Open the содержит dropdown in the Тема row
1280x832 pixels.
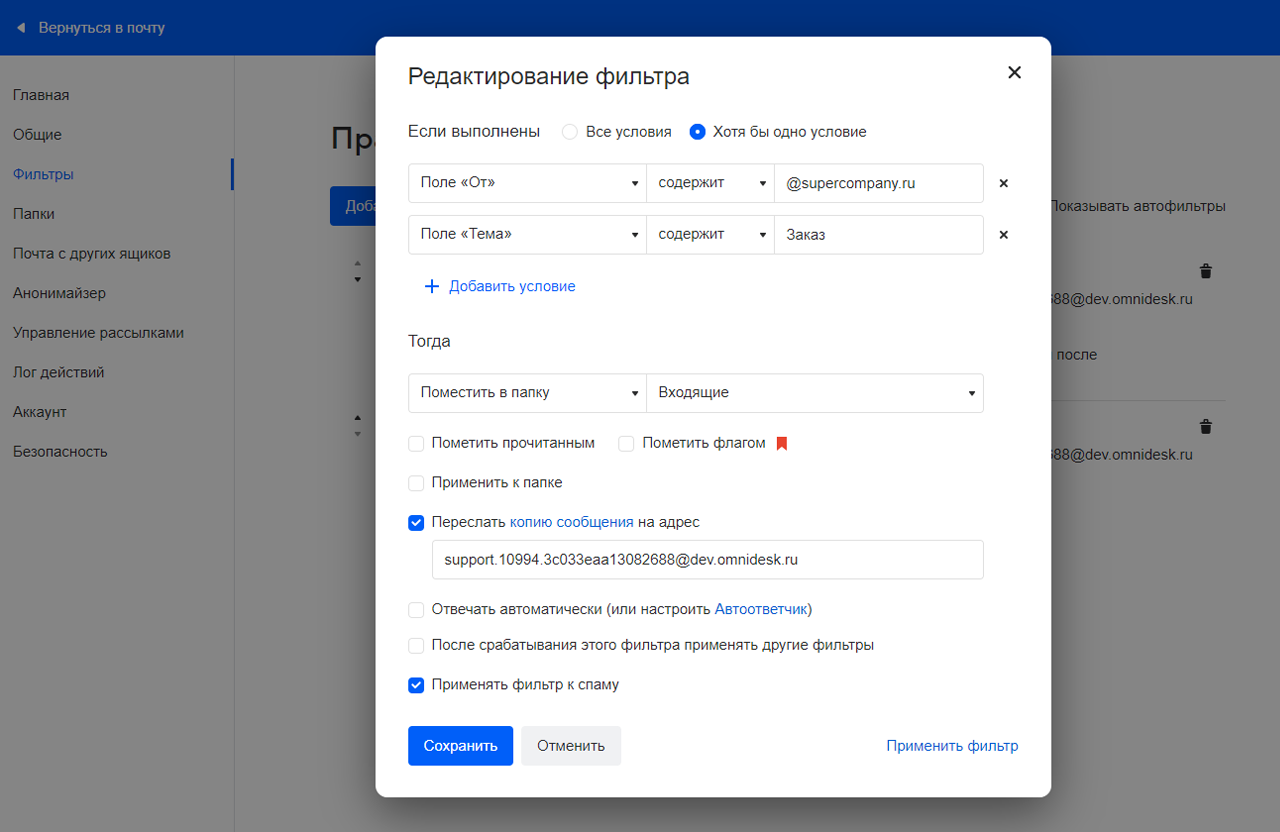[x=711, y=235]
